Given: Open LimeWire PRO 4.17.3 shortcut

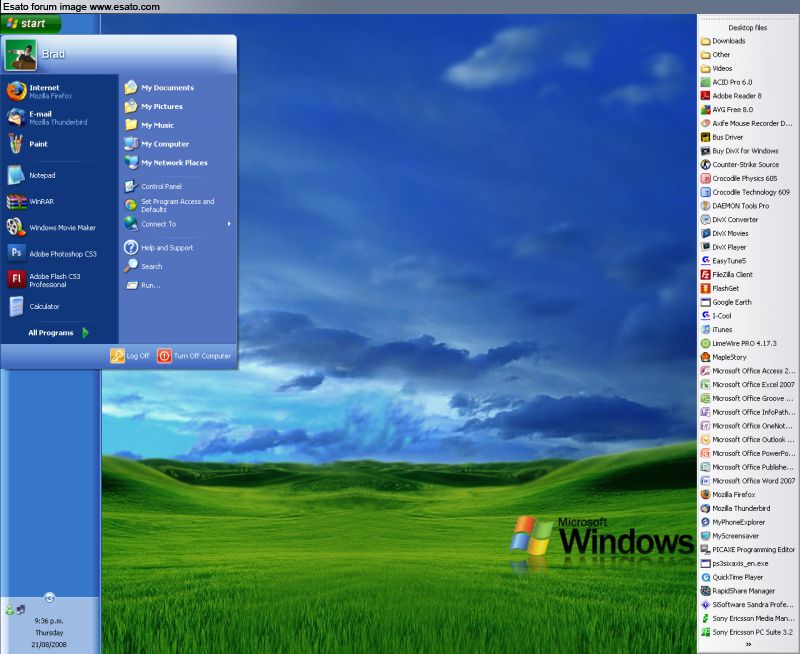Looking at the screenshot, I should [x=739, y=343].
